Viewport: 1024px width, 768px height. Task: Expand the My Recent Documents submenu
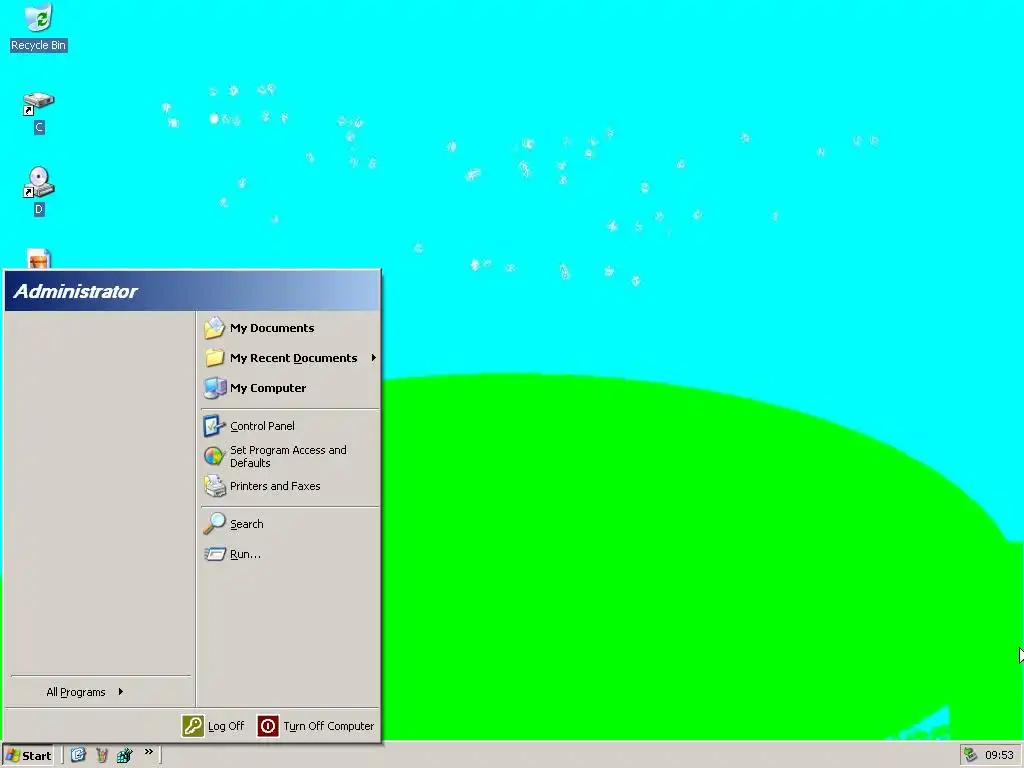pos(290,358)
